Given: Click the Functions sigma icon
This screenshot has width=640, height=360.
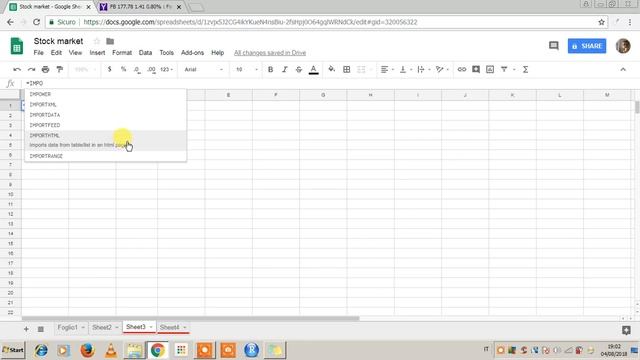Looking at the screenshot, I should pos(525,69).
